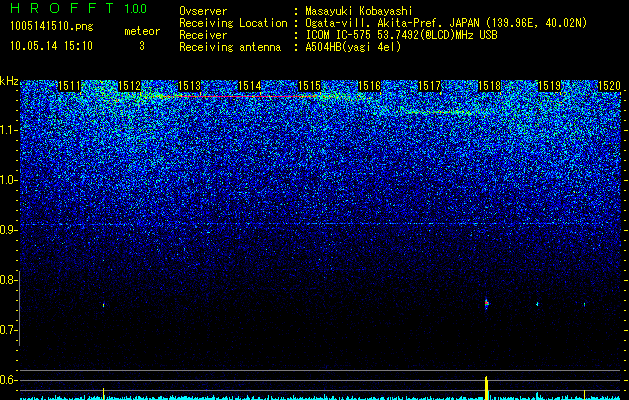The height and width of the screenshot is (400, 629).
Task: Click the 1514 time marker
Action: 250,85
